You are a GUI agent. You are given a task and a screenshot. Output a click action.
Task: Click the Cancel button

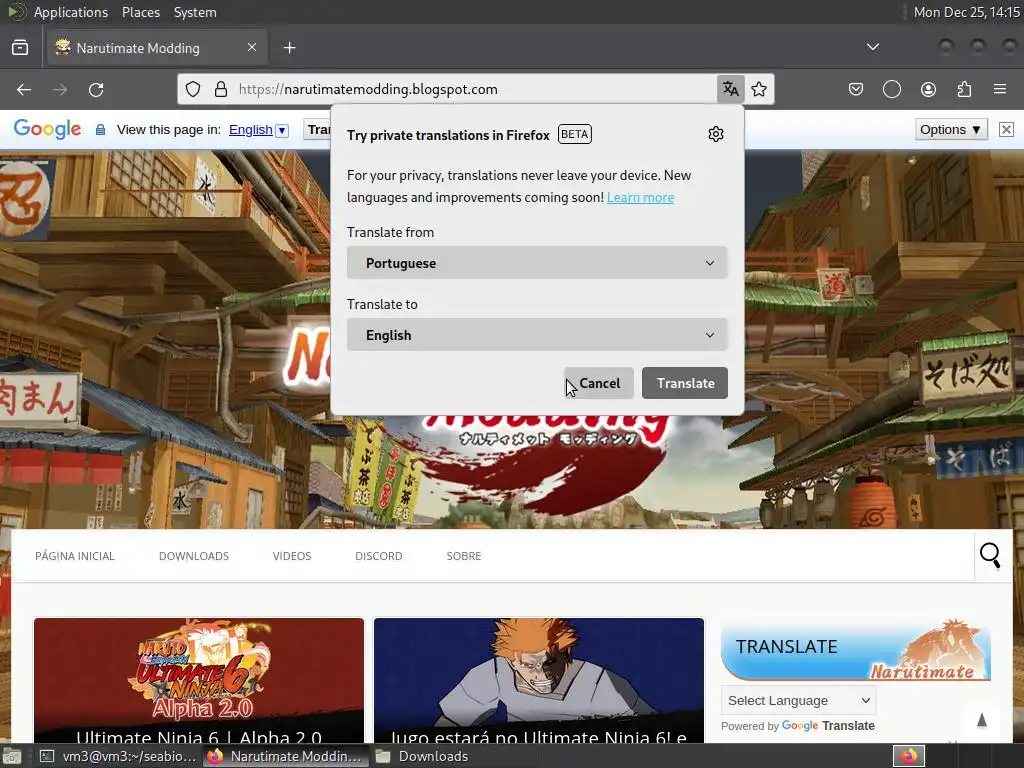click(x=599, y=383)
